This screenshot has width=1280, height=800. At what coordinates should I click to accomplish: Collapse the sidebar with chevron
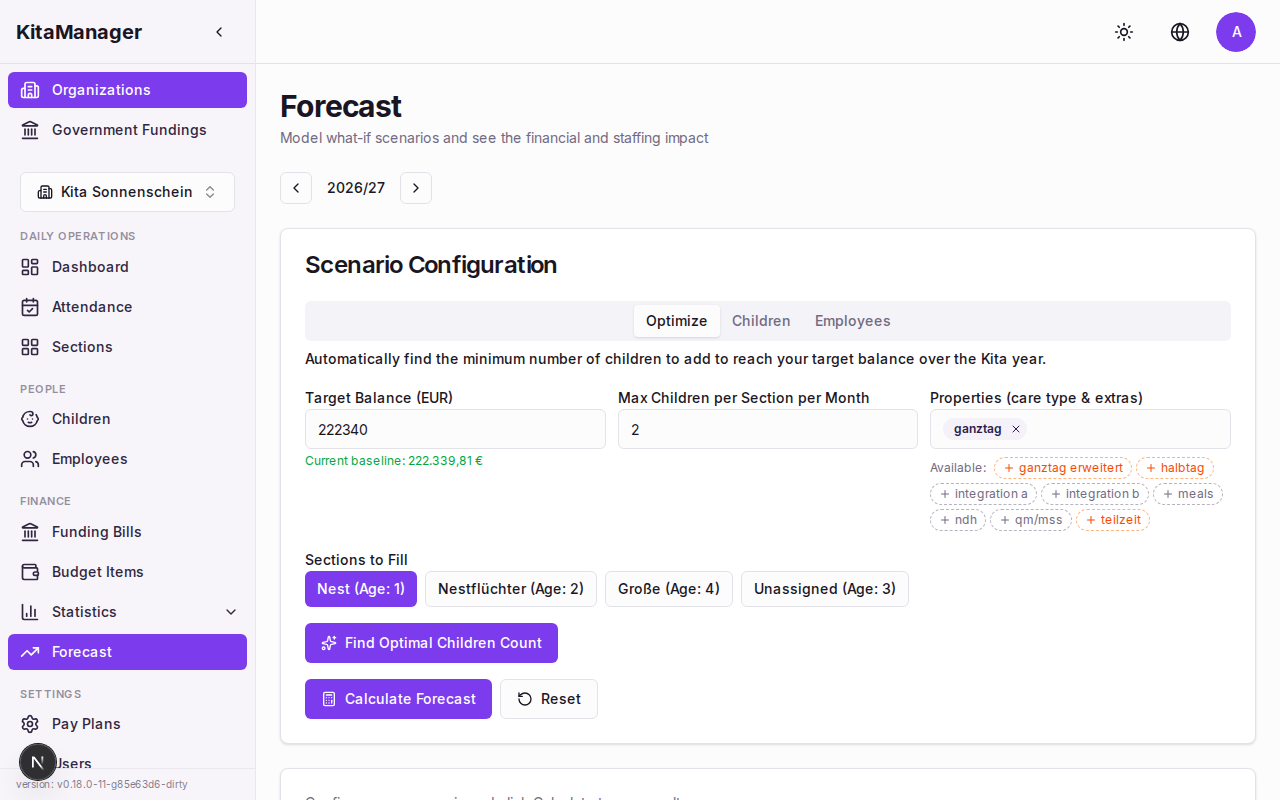pyautogui.click(x=220, y=32)
